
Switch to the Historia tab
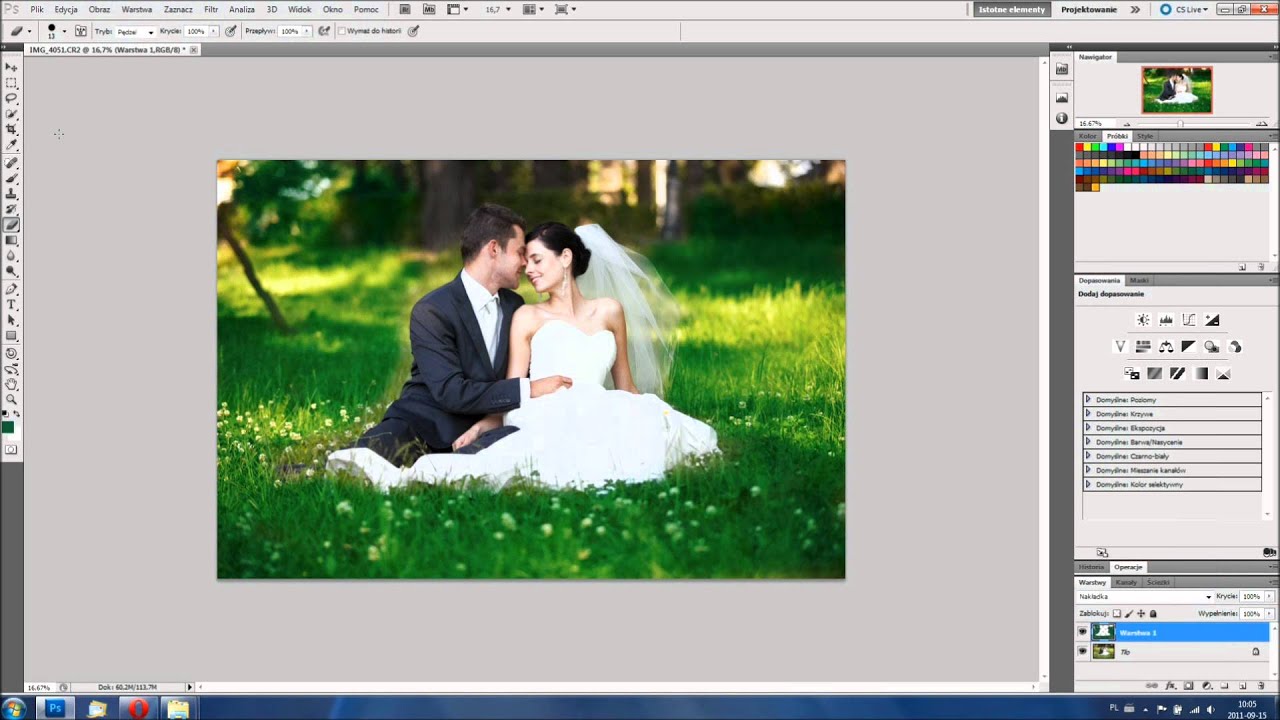click(x=1092, y=567)
